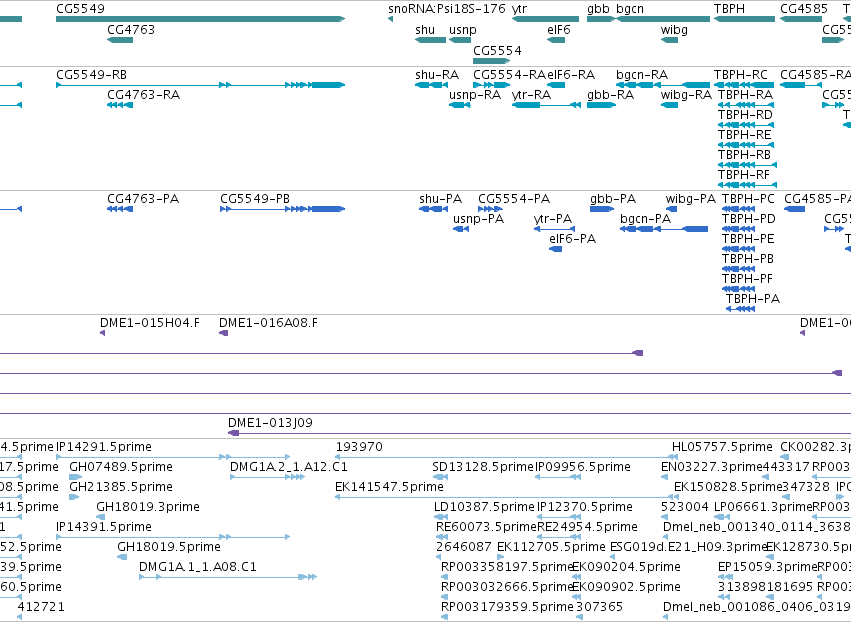The height and width of the screenshot is (622, 851).
Task: Open the TBPH gene label
Action: pos(729,9)
